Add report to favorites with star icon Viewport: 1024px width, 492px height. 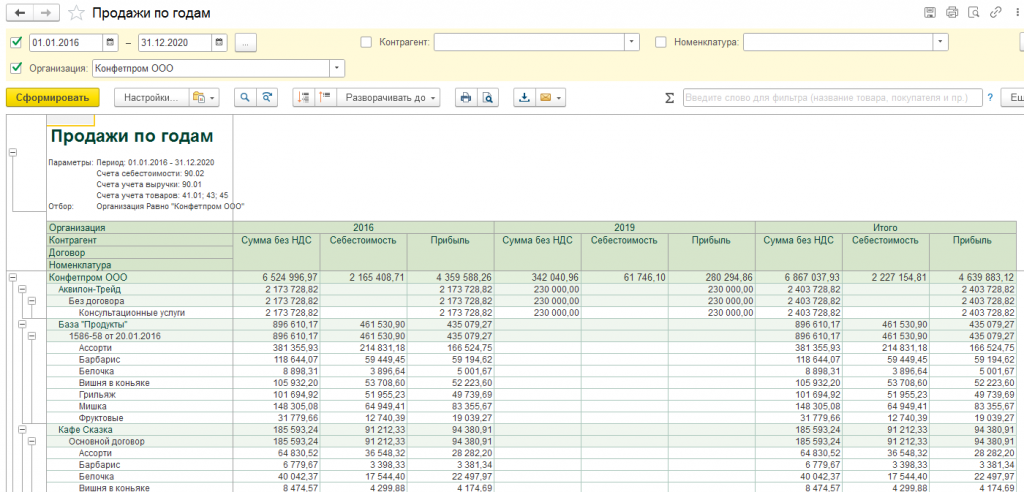pyautogui.click(x=76, y=13)
